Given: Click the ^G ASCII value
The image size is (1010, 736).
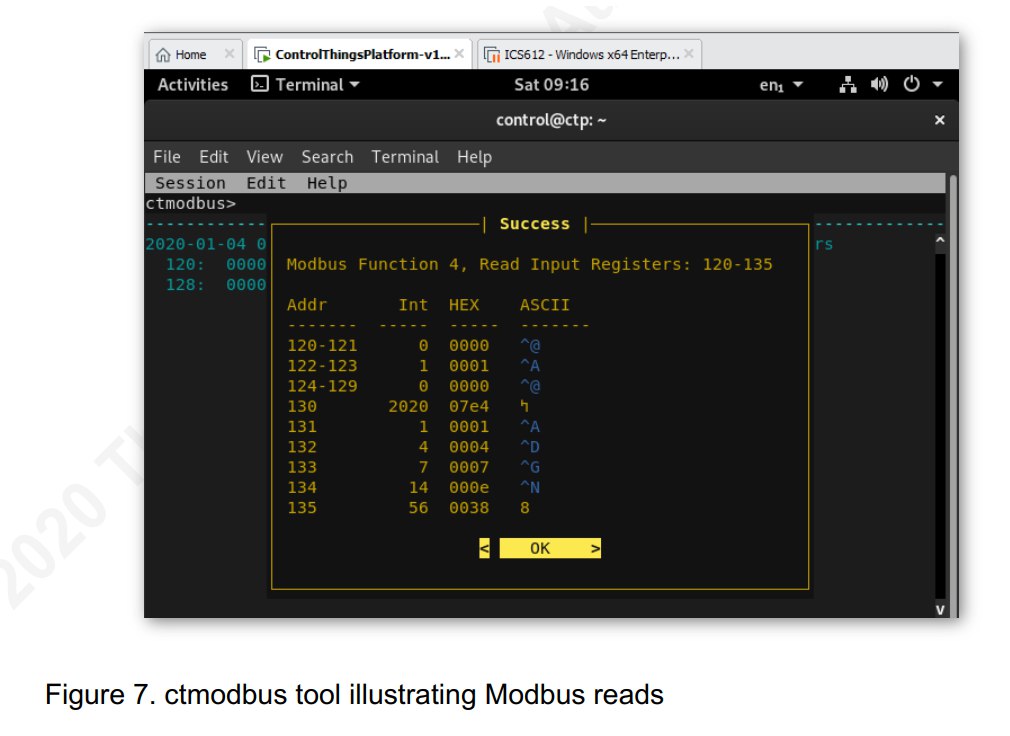Looking at the screenshot, I should click(529, 467).
